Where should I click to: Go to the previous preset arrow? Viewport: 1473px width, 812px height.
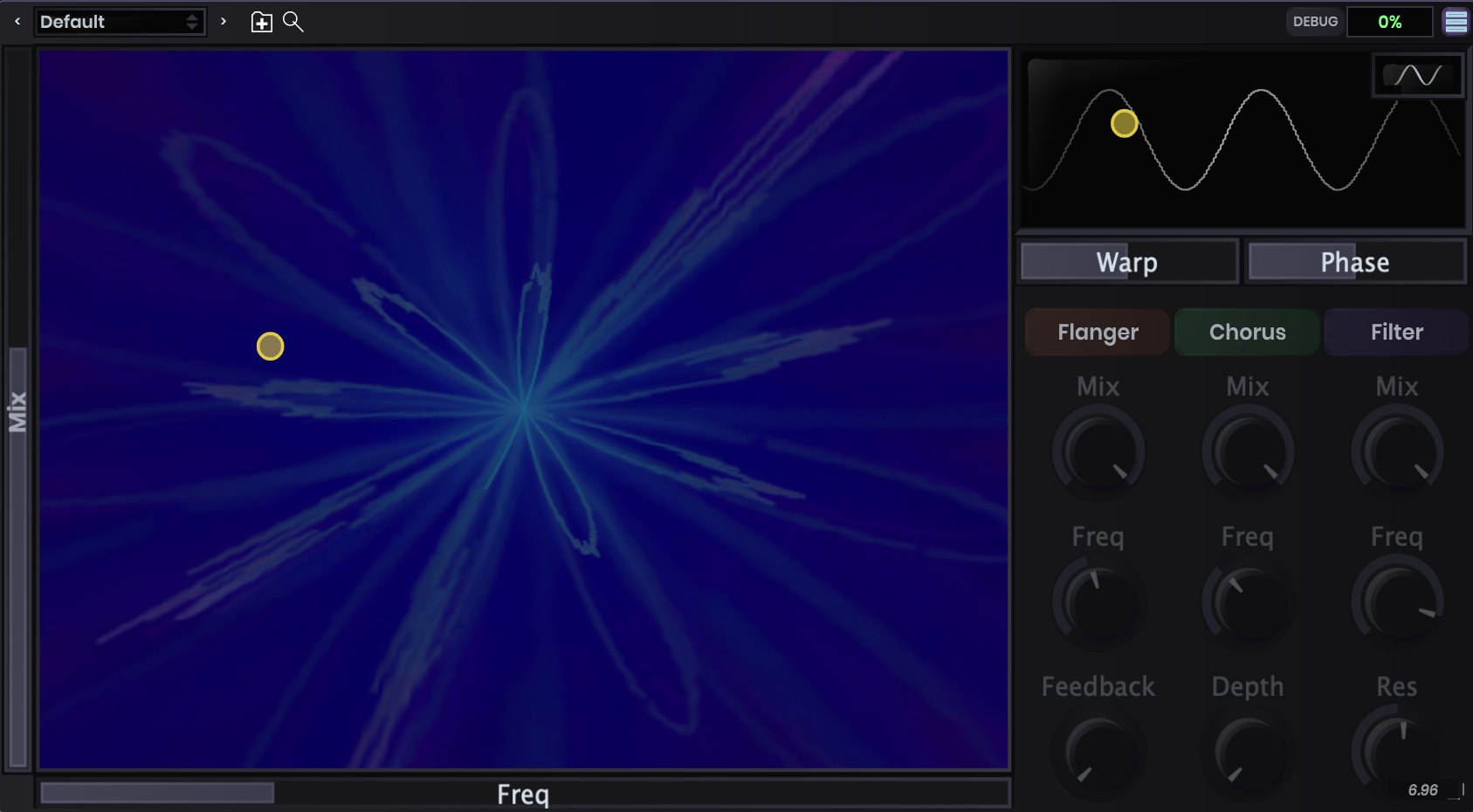(17, 22)
